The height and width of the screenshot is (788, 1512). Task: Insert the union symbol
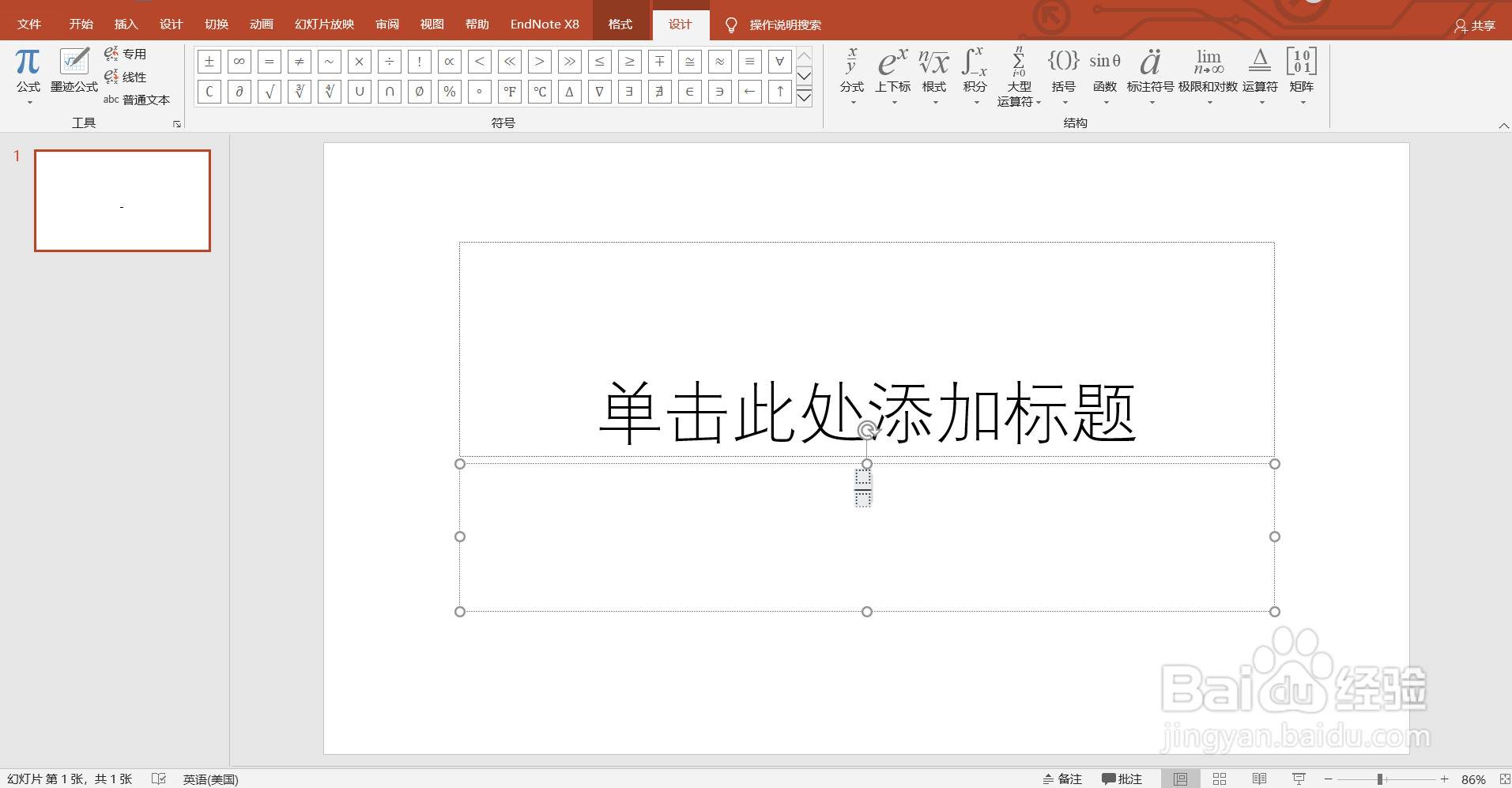(360, 92)
